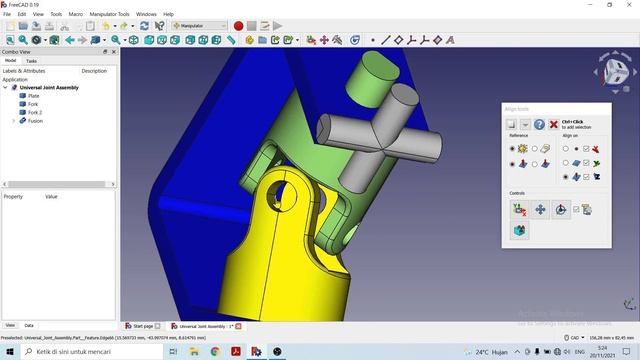The image size is (640, 360).
Task: Toggle the green Y axis checkbox
Action: pyautogui.click(x=586, y=163)
